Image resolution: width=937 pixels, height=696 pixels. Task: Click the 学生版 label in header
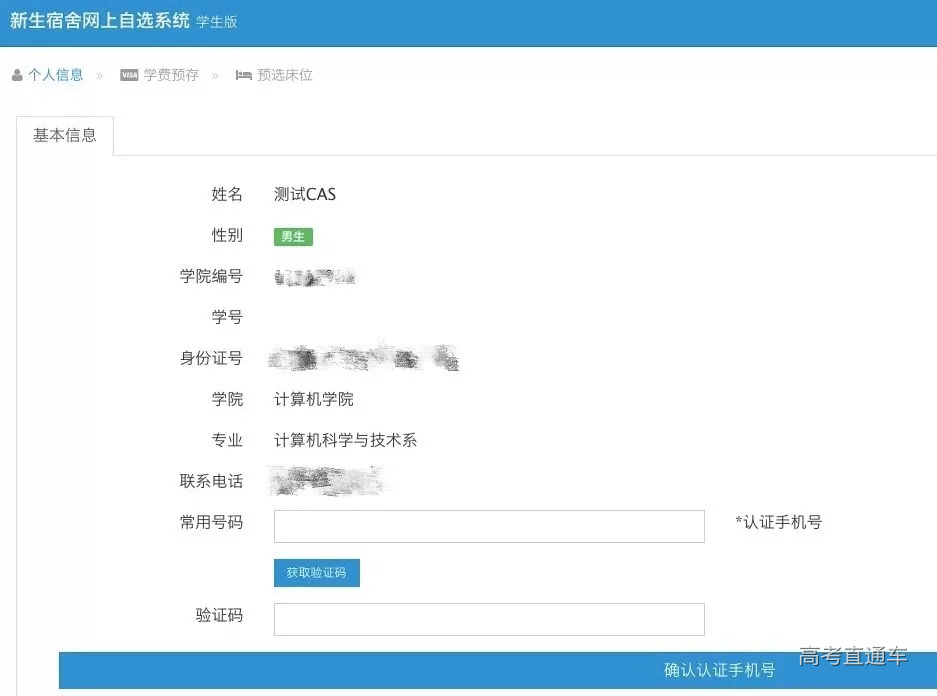[217, 22]
